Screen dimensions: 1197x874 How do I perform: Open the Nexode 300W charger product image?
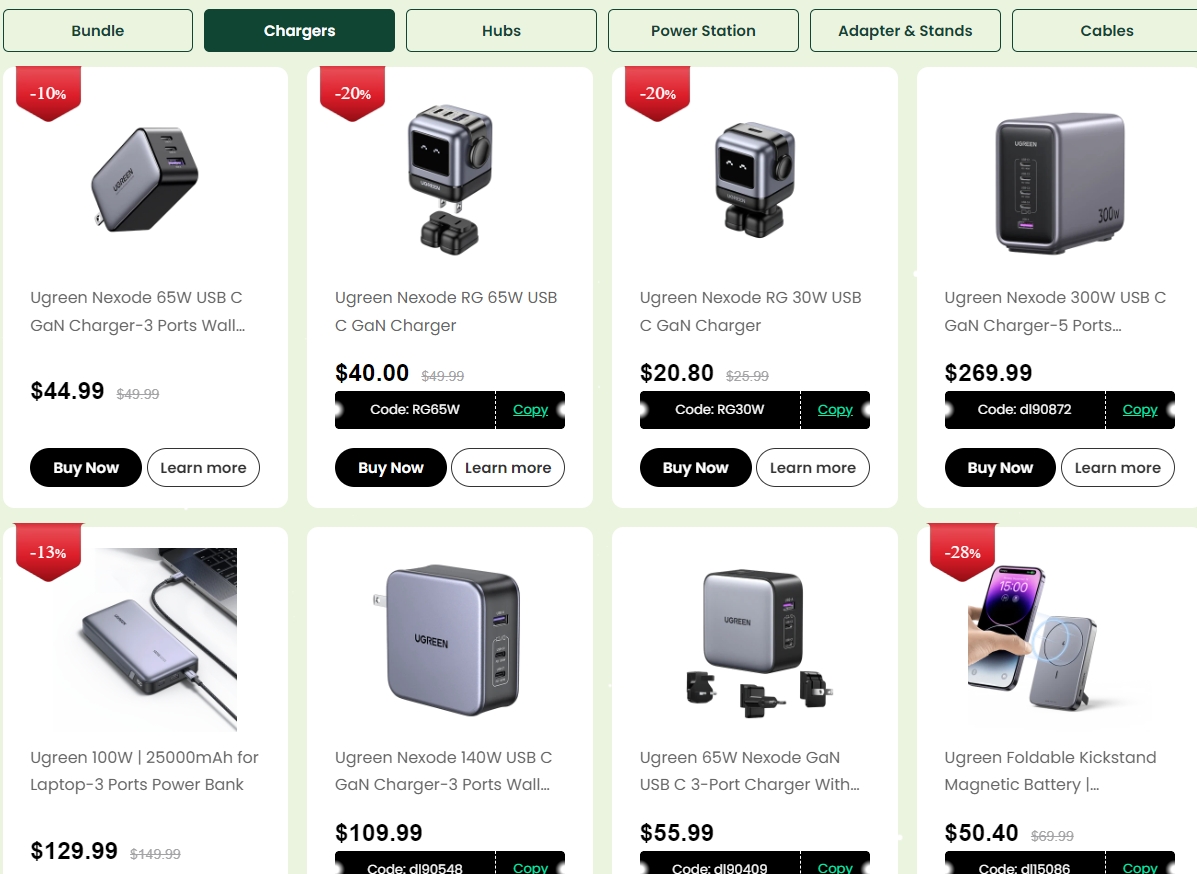[1060, 183]
